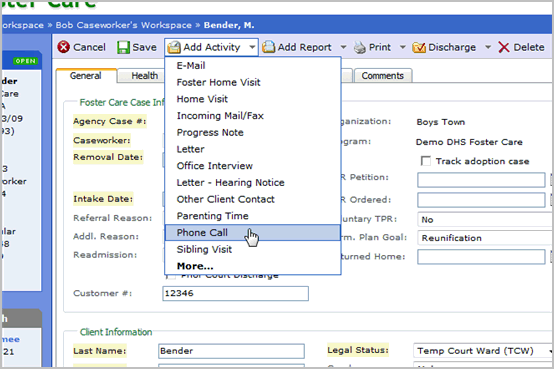Click the Demo DHS Foster Care text
This screenshot has height=369, width=554.
tap(469, 142)
